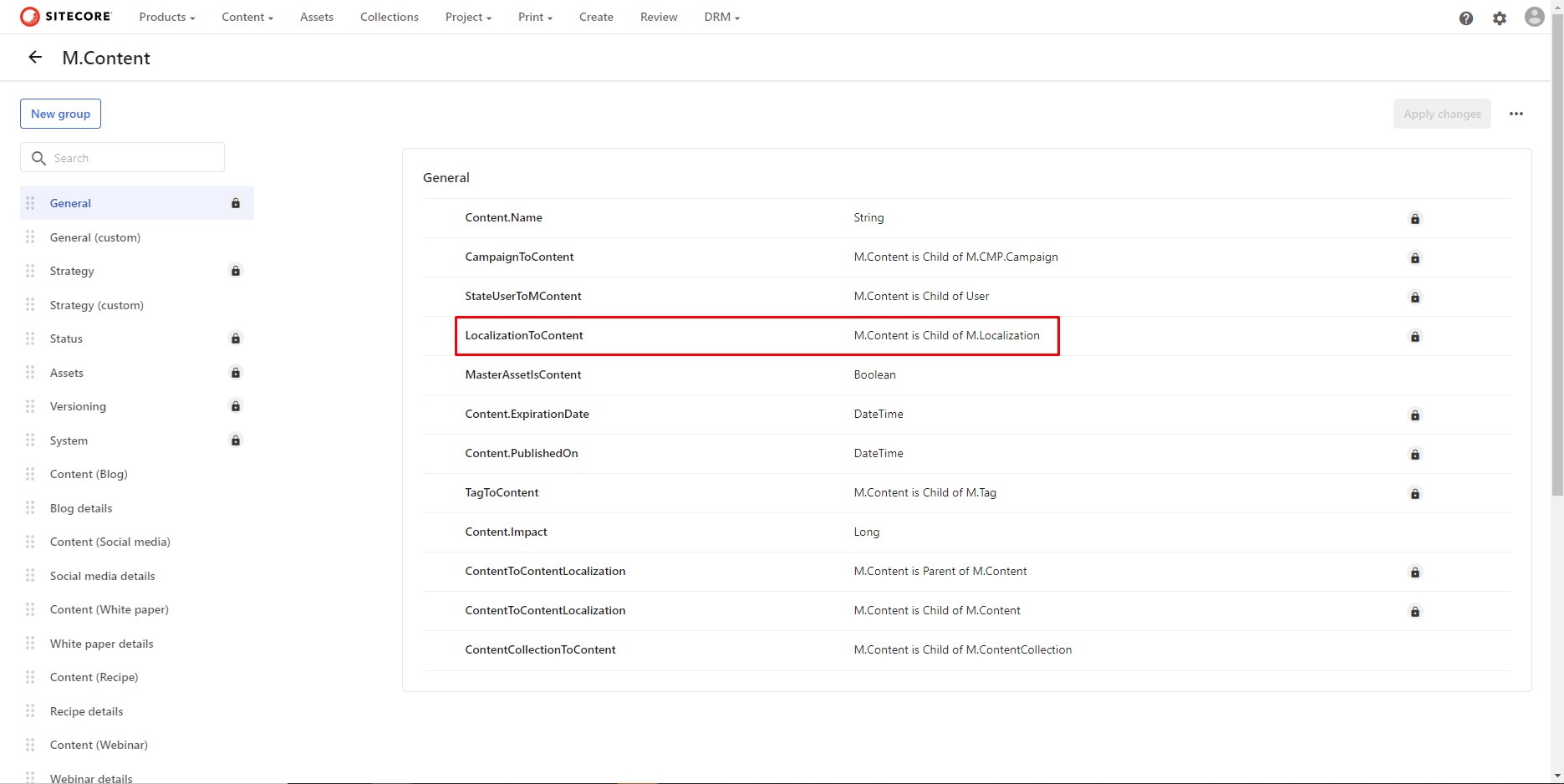1564x784 pixels.
Task: Open the Print dropdown menu
Action: click(x=535, y=17)
